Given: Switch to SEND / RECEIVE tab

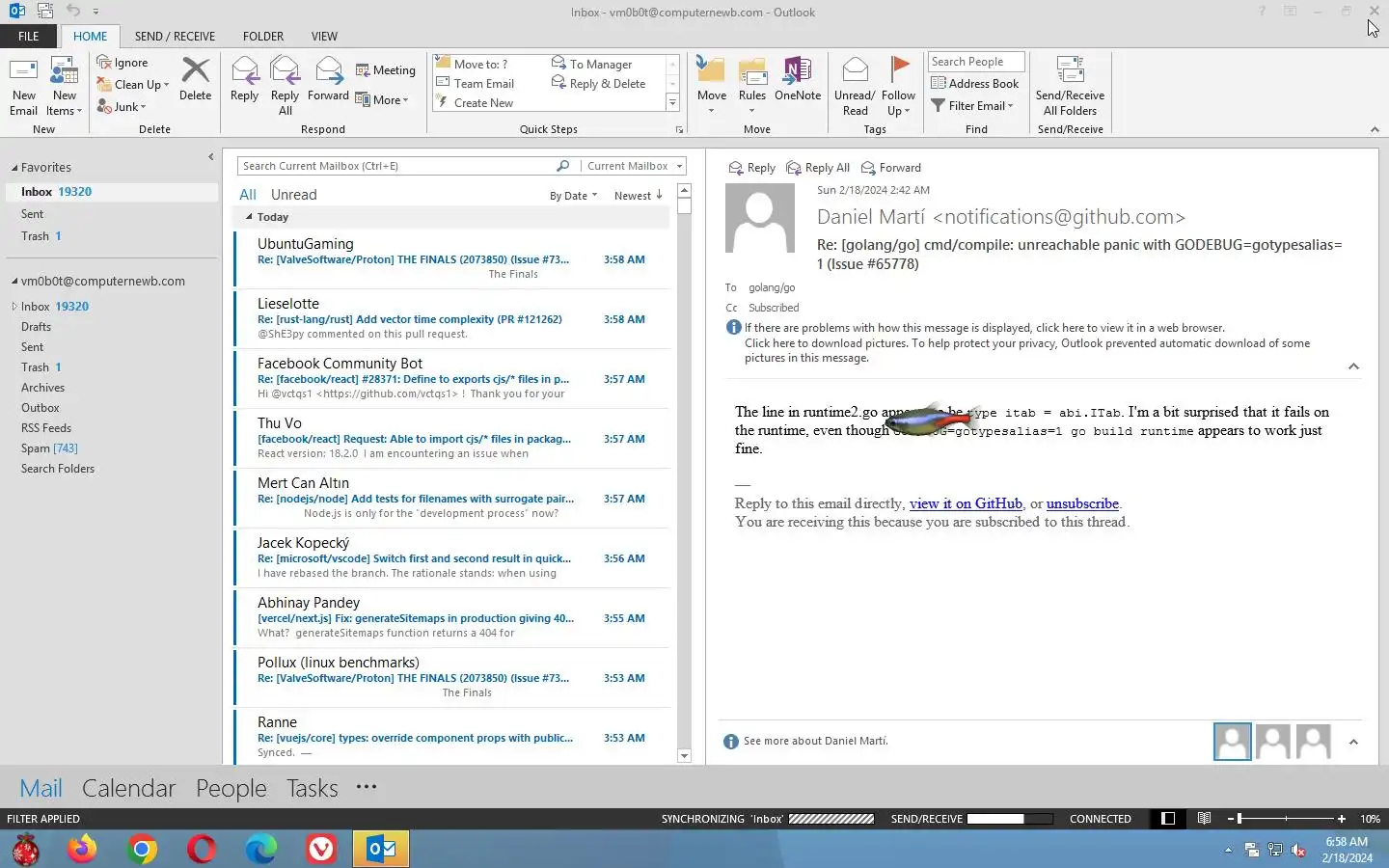Looking at the screenshot, I should tap(175, 37).
